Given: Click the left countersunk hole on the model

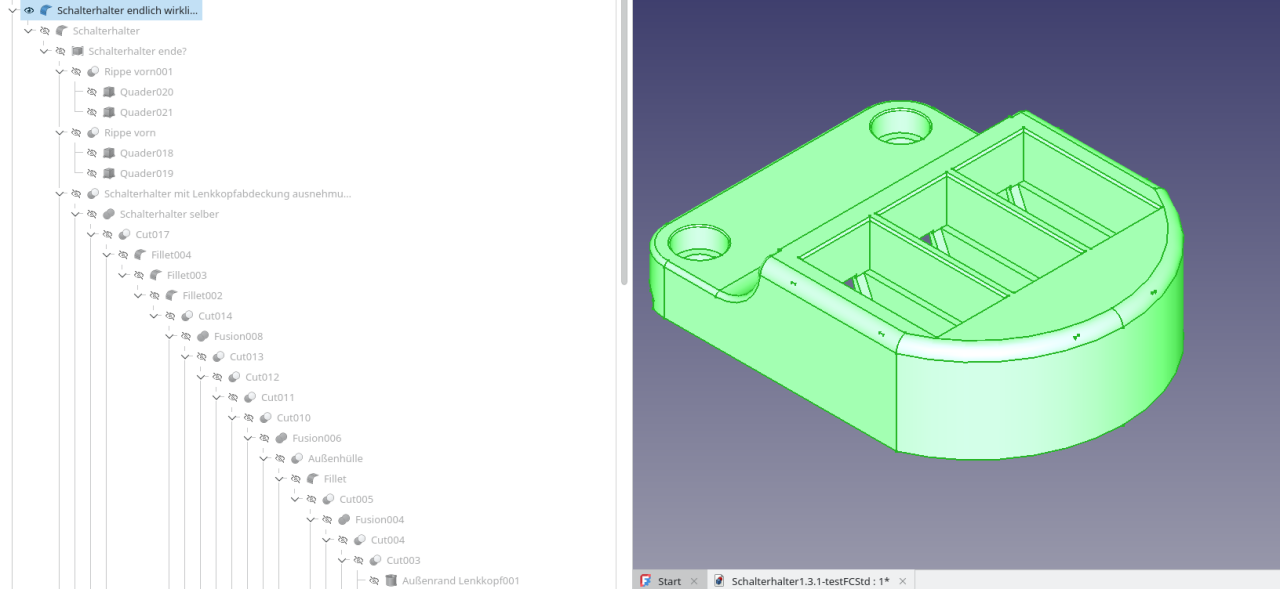Looking at the screenshot, I should [698, 241].
